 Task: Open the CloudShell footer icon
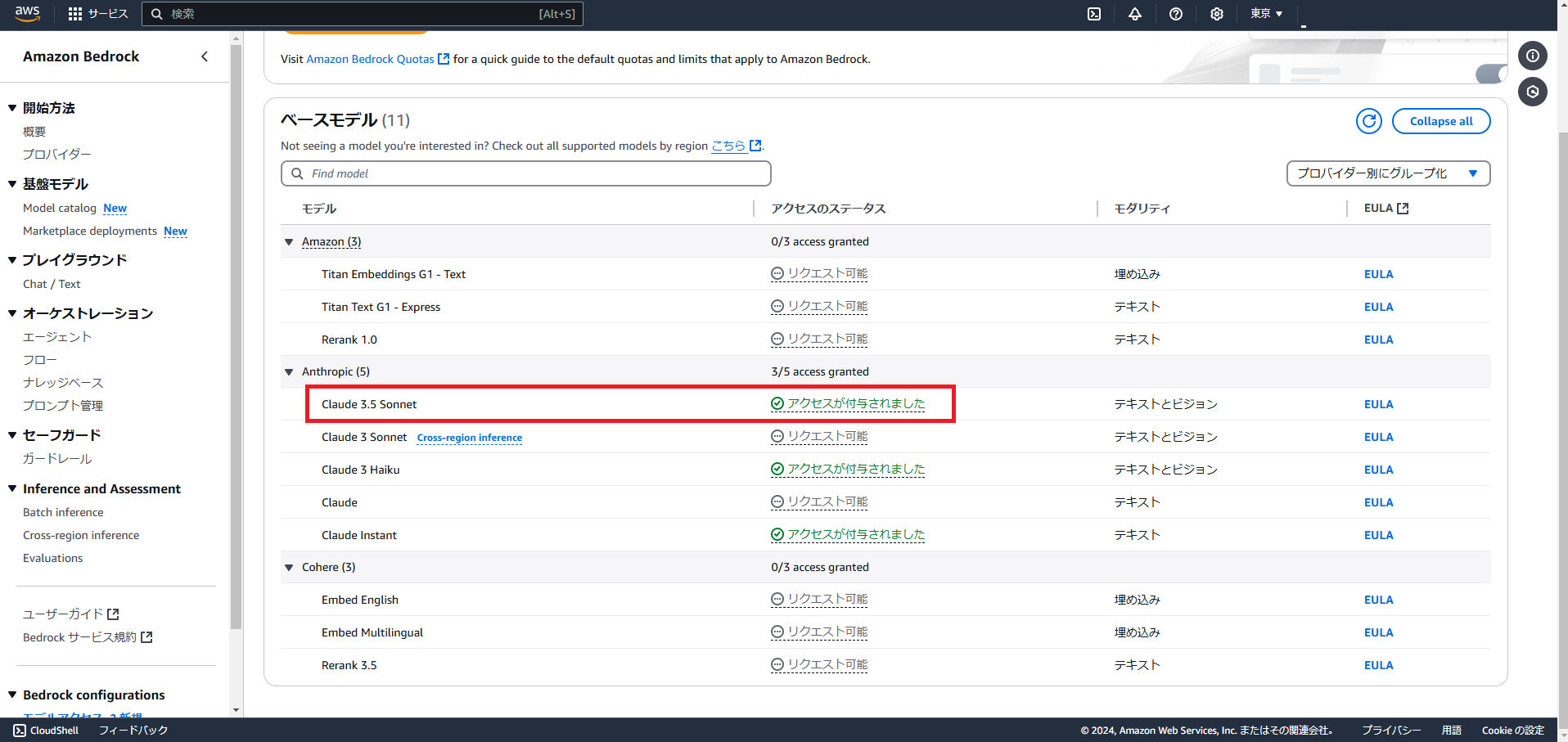pyautogui.click(x=20, y=731)
